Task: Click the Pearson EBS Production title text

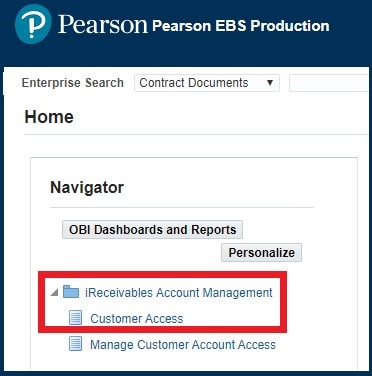Action: click(x=241, y=26)
